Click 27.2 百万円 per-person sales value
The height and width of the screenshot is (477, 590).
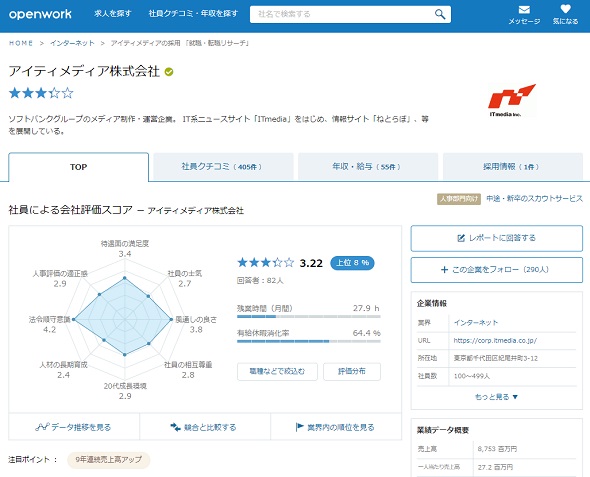[495, 467]
